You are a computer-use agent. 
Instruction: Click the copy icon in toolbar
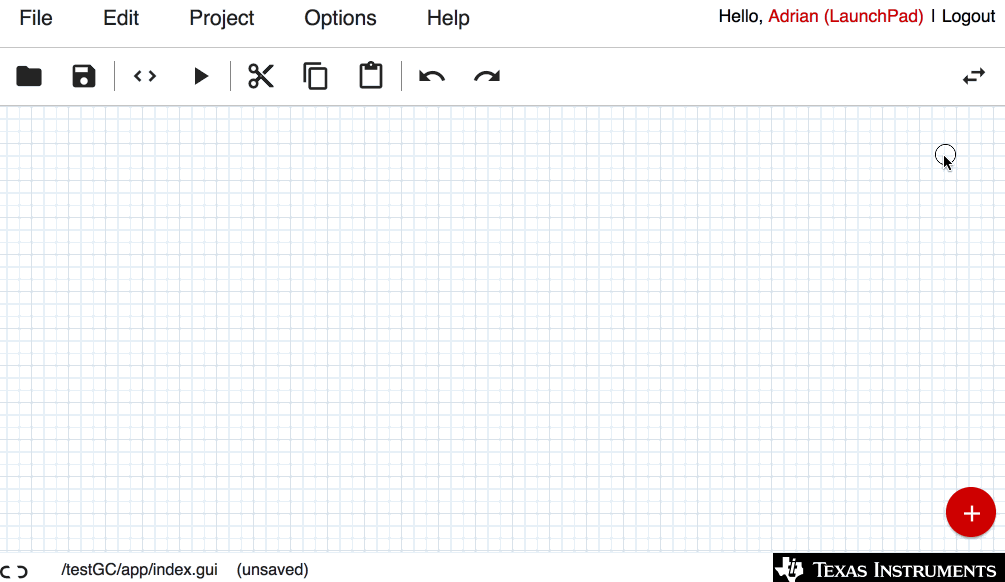coord(316,76)
